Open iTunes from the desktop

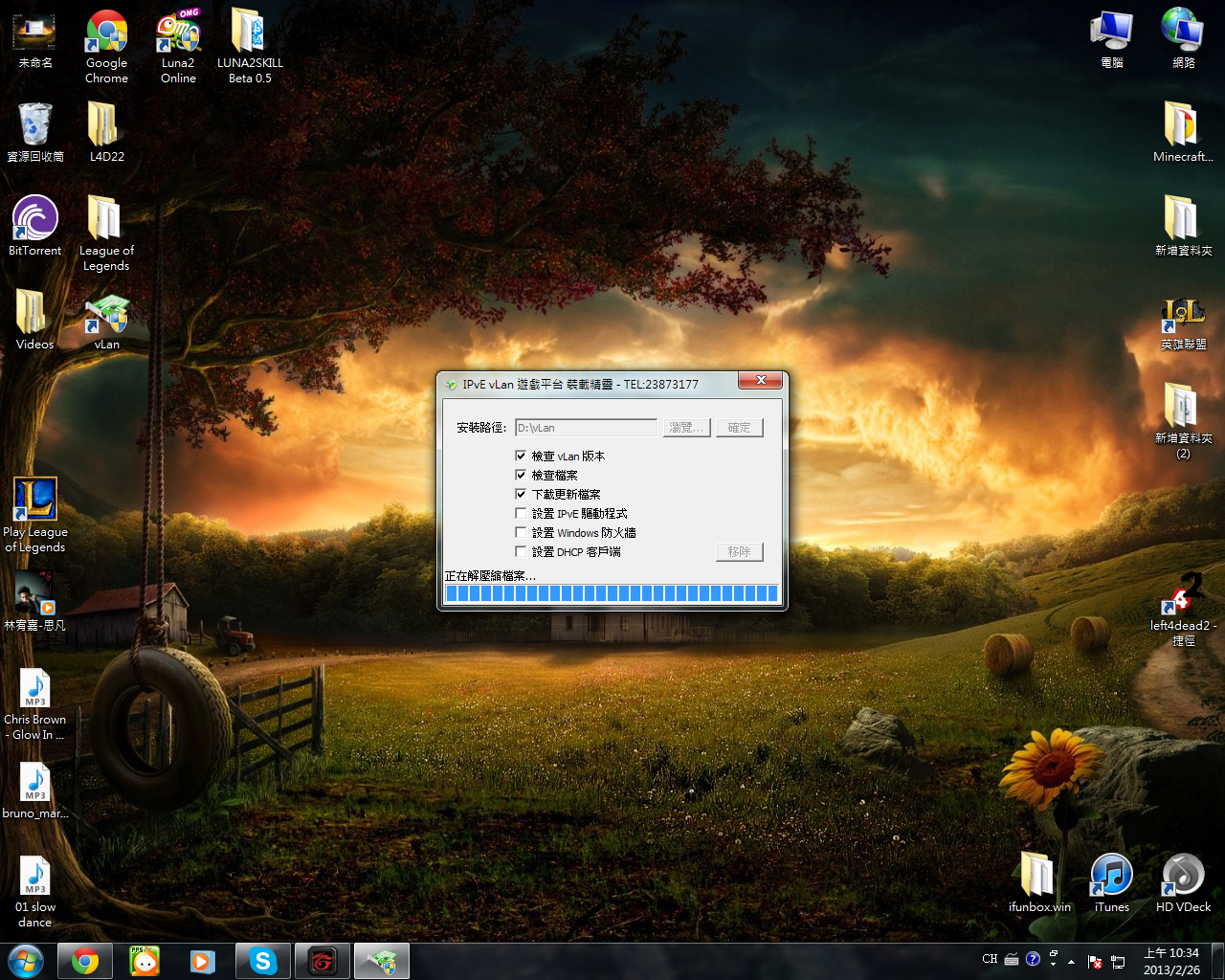click(1111, 877)
